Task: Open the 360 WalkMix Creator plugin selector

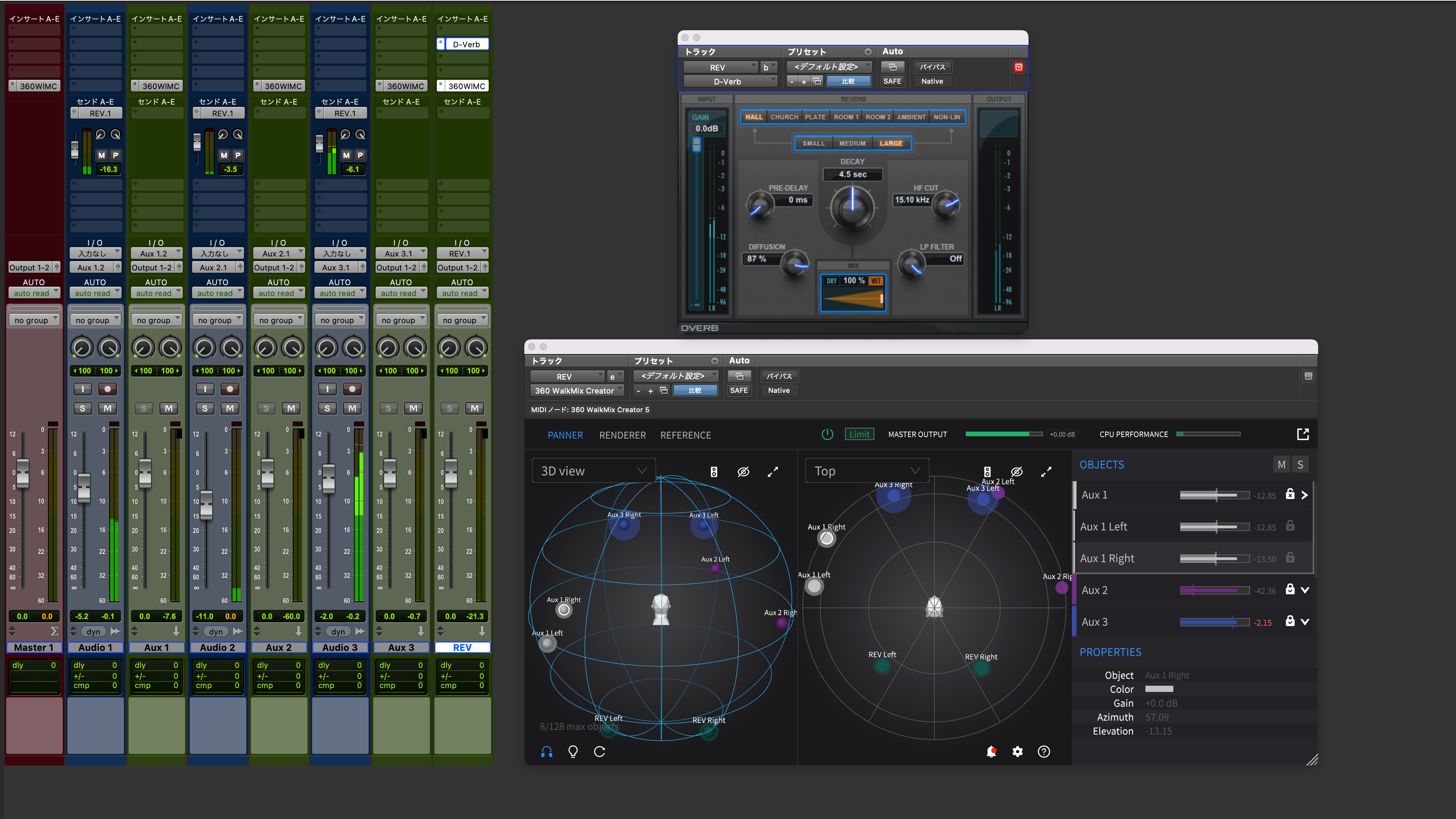Action: tap(577, 390)
